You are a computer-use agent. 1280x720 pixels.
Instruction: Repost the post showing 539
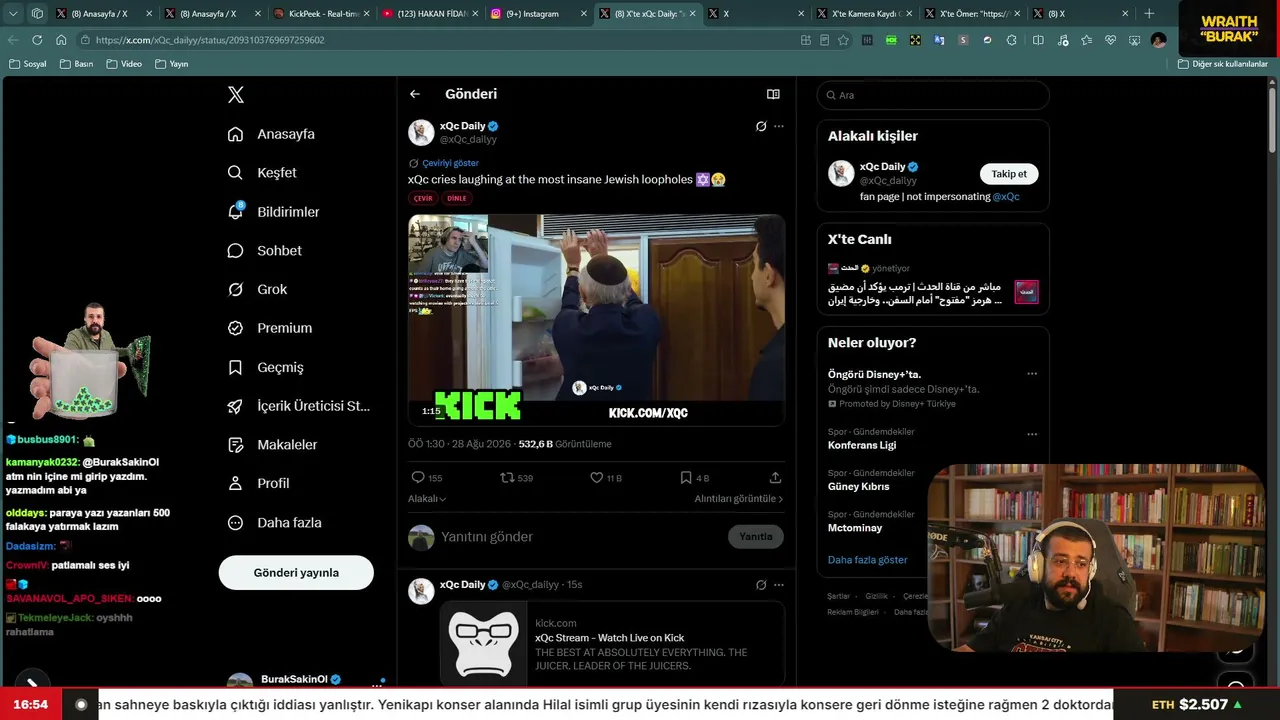516,478
